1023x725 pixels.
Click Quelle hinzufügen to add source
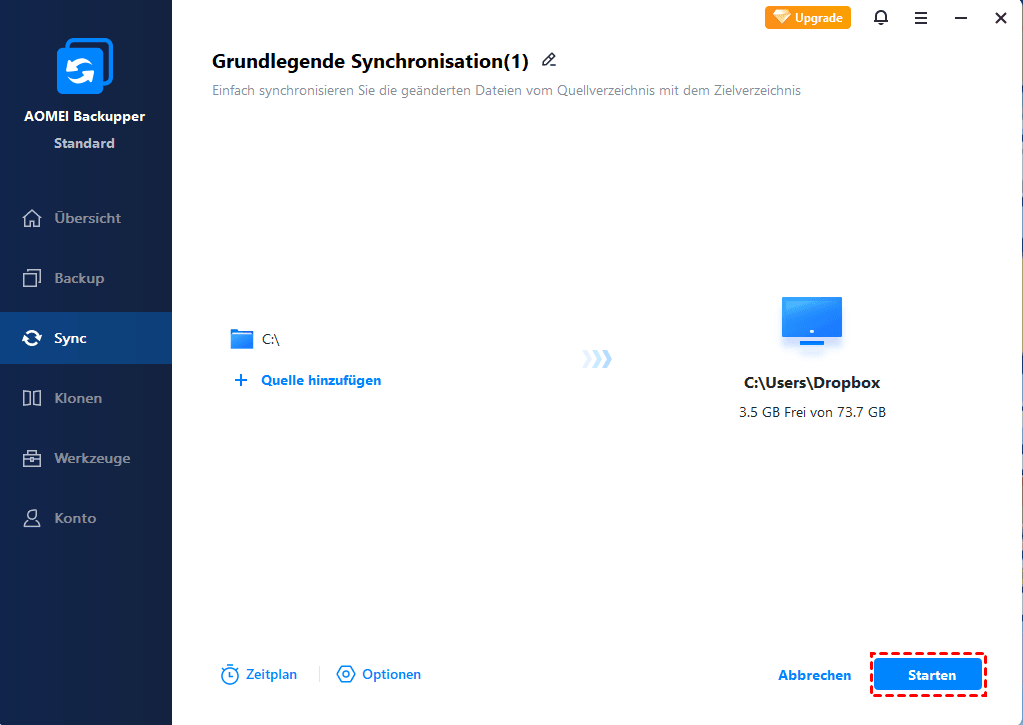click(x=321, y=380)
